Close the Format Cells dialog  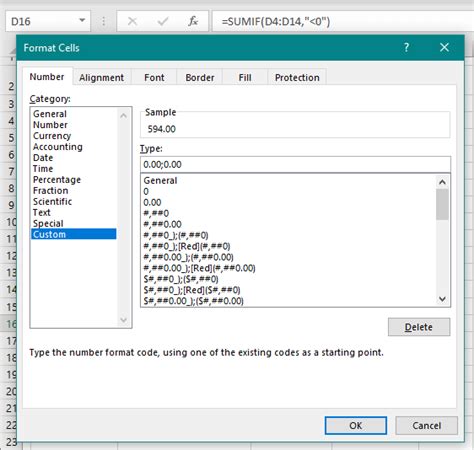pyautogui.click(x=444, y=47)
